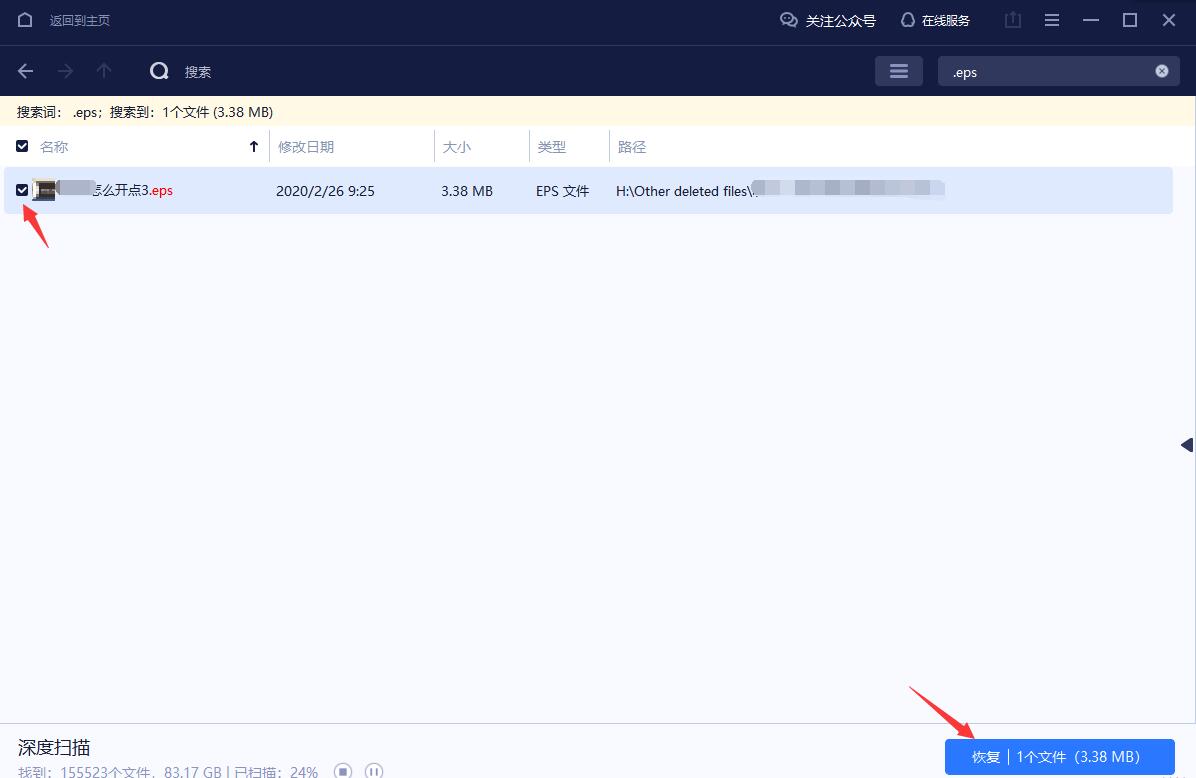Click the home icon to return home

coord(24,20)
